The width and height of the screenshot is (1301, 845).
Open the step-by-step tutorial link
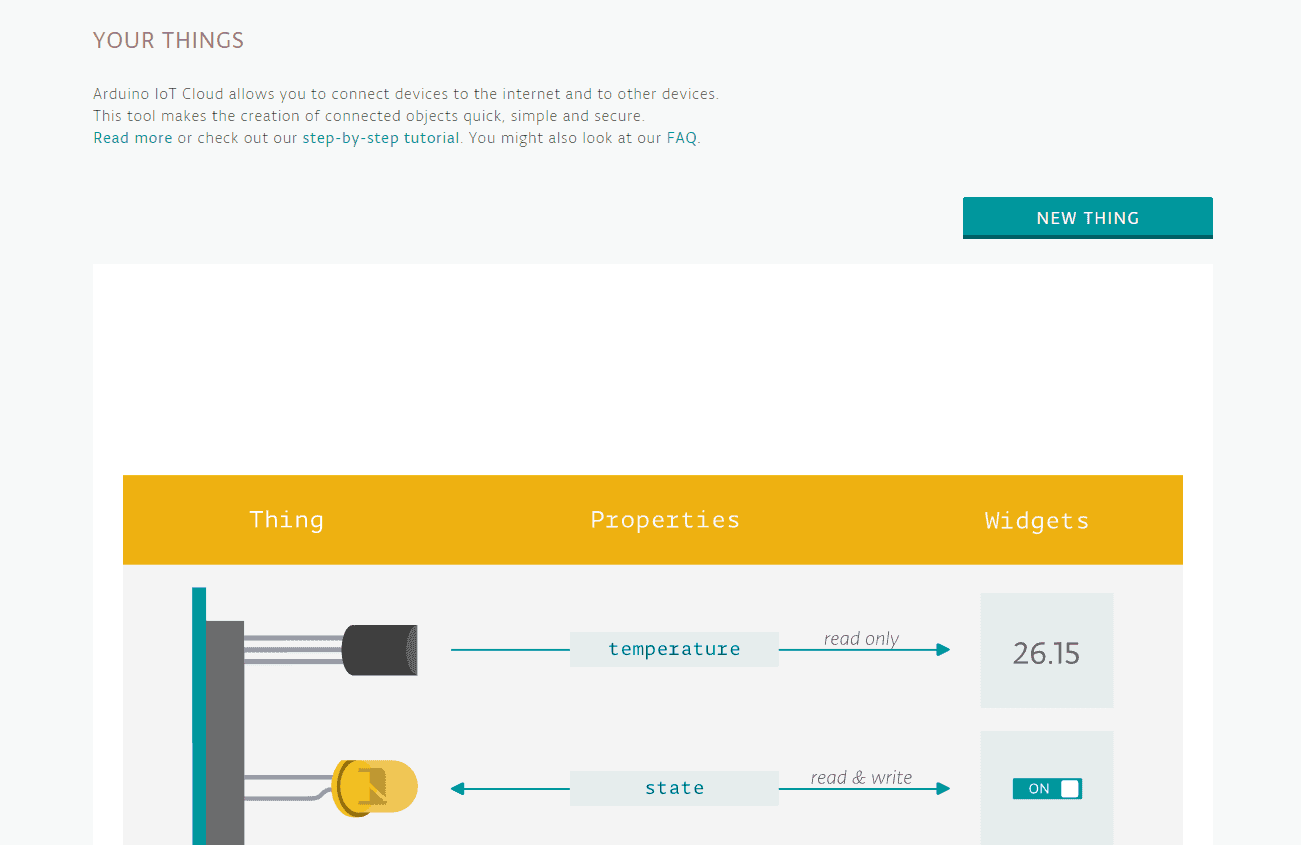coord(381,138)
